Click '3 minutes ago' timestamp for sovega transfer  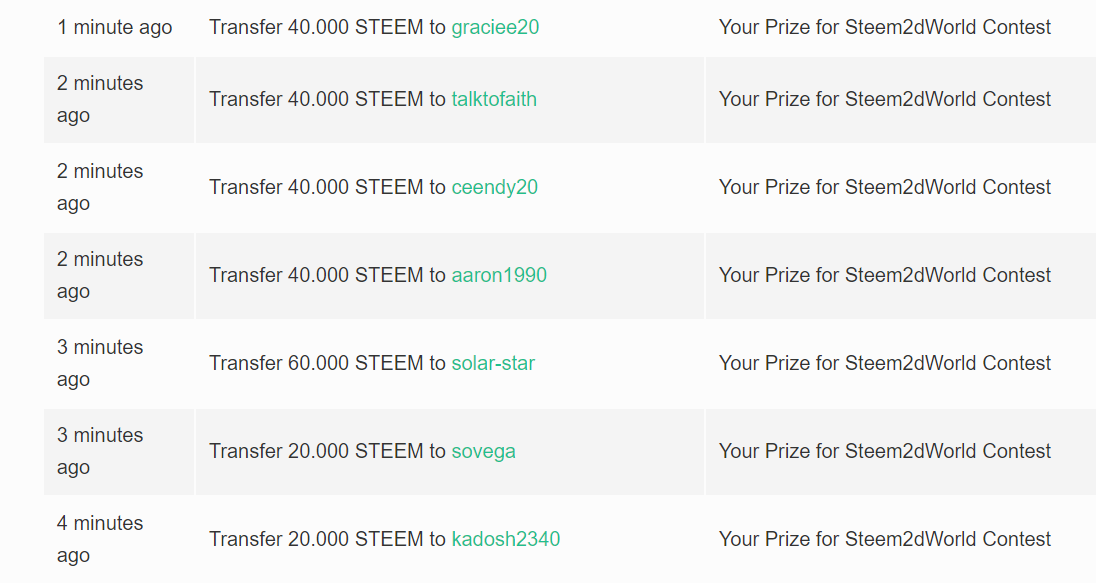pyautogui.click(x=100, y=452)
